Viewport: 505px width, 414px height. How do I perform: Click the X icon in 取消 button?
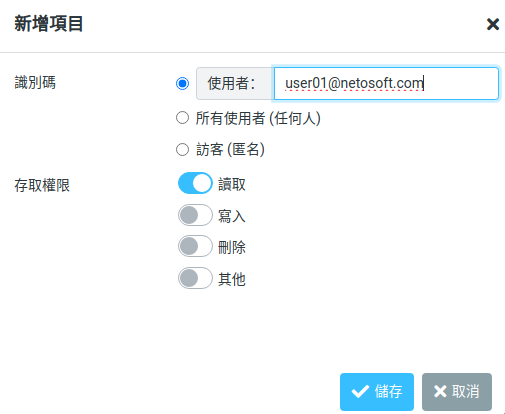(x=440, y=391)
